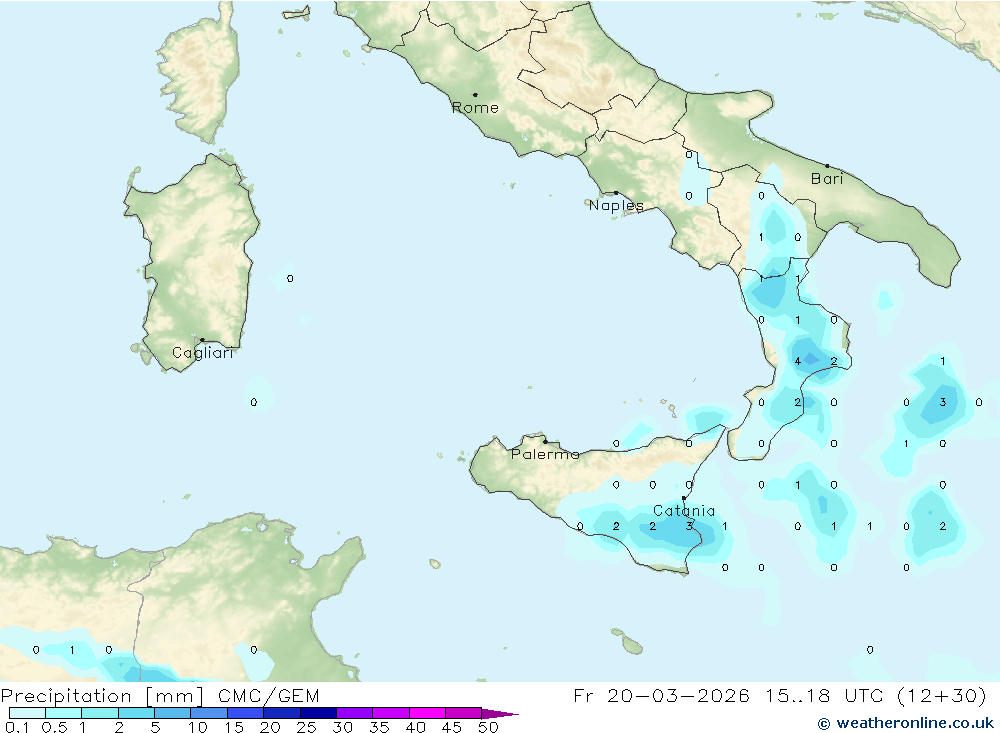1000x733 pixels.
Task: Click the black dot marking Bari
Action: [828, 166]
